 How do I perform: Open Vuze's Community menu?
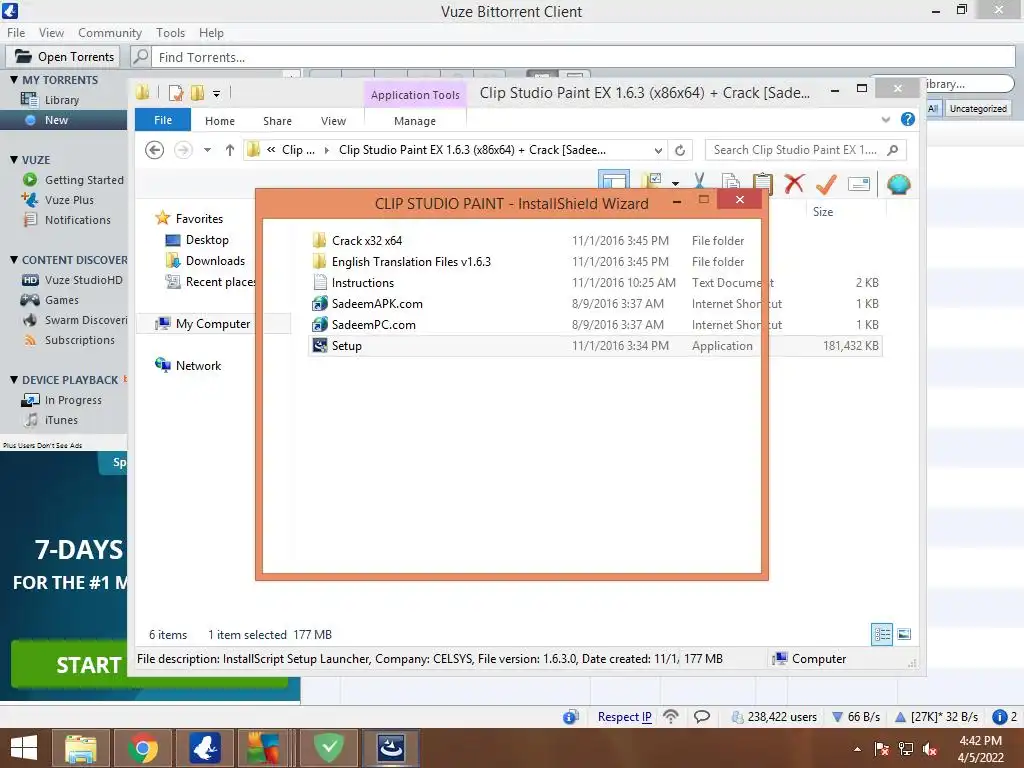(110, 33)
